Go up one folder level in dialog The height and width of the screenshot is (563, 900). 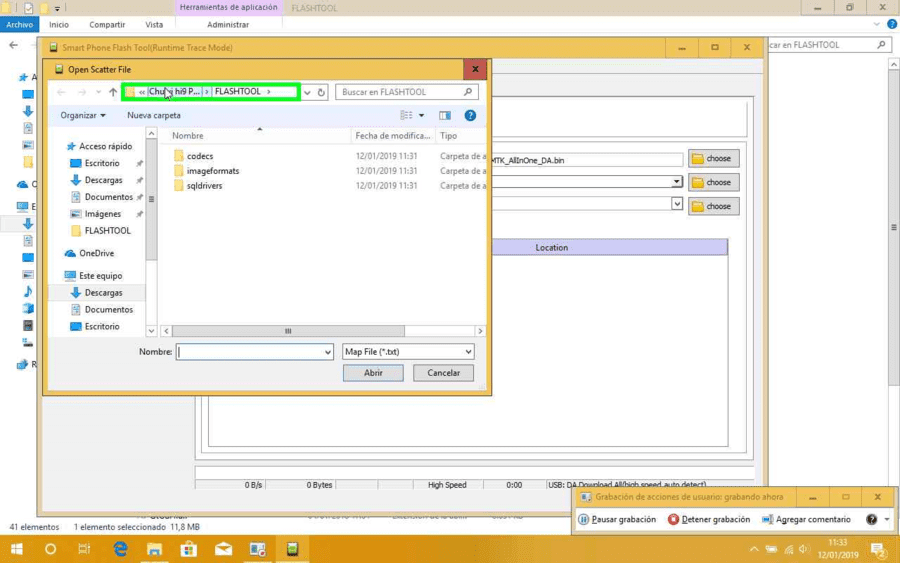pyautogui.click(x=113, y=92)
